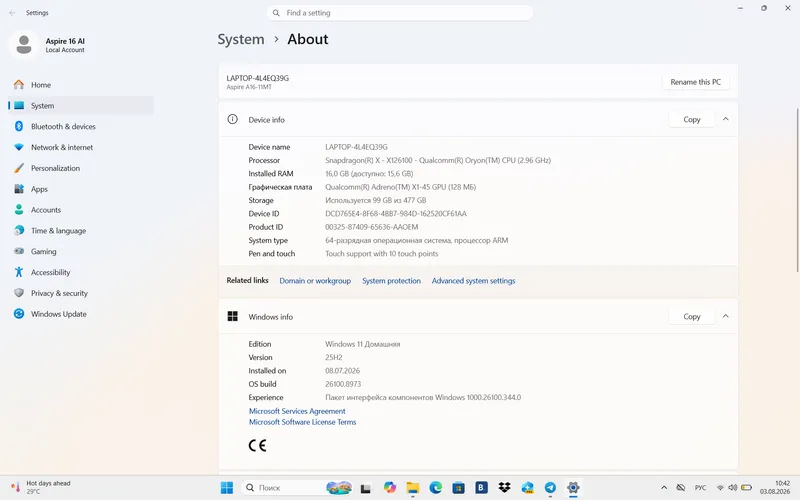Viewport: 800px width, 500px height.
Task: Open the clock and date 10:42
Action: click(x=775, y=487)
